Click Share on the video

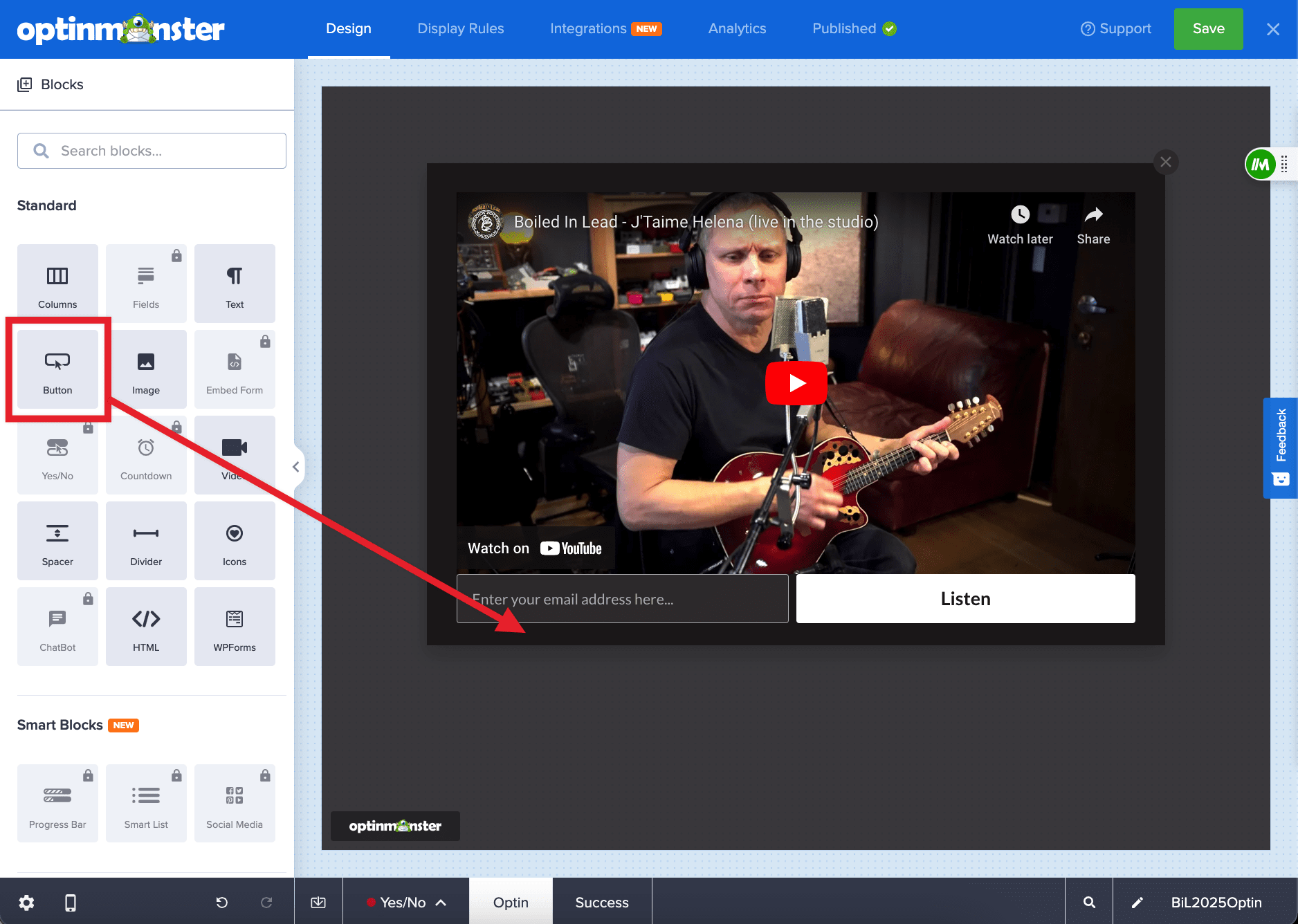(x=1093, y=225)
